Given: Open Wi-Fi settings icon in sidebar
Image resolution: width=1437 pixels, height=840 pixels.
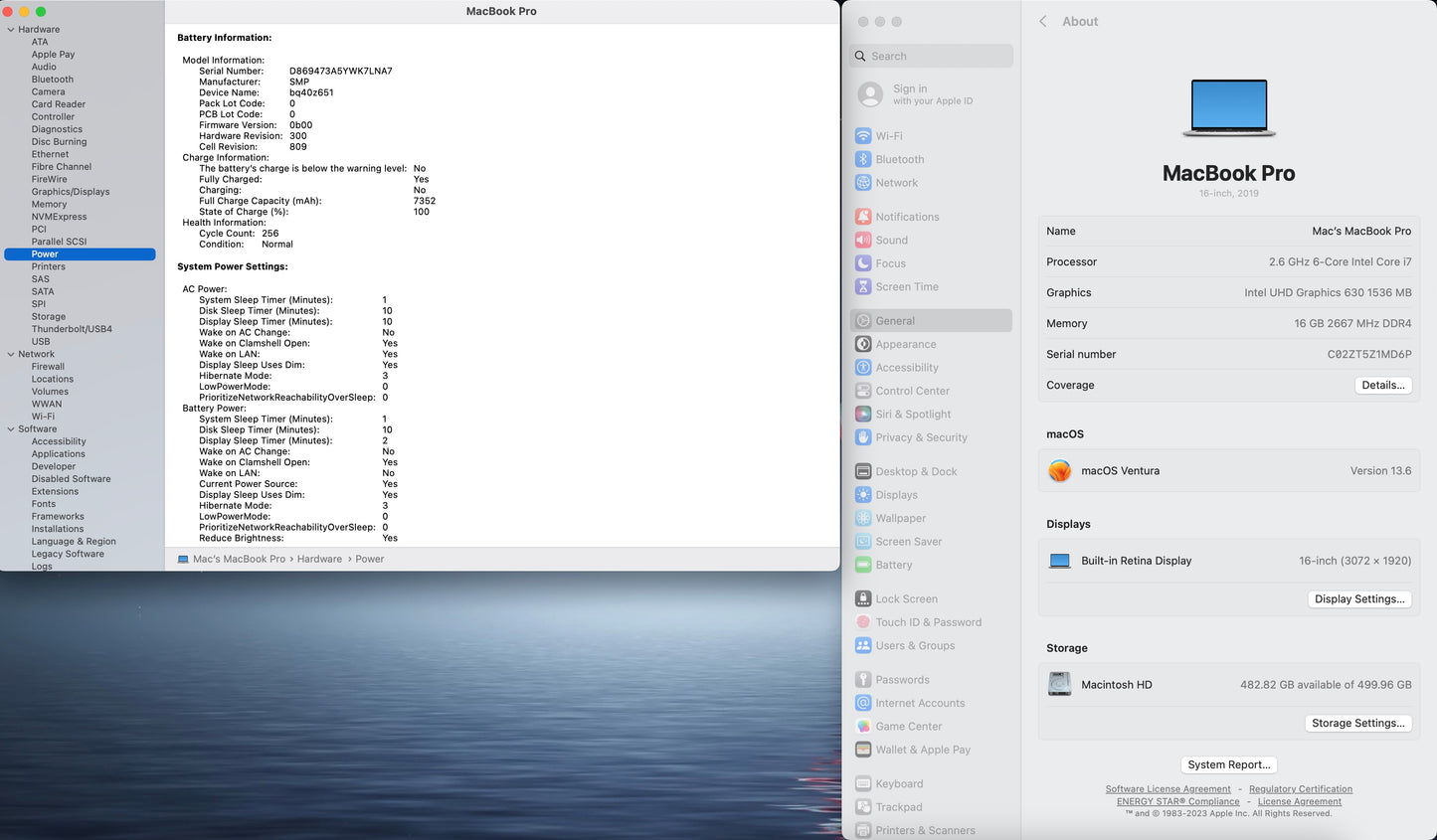Looking at the screenshot, I should click(863, 136).
